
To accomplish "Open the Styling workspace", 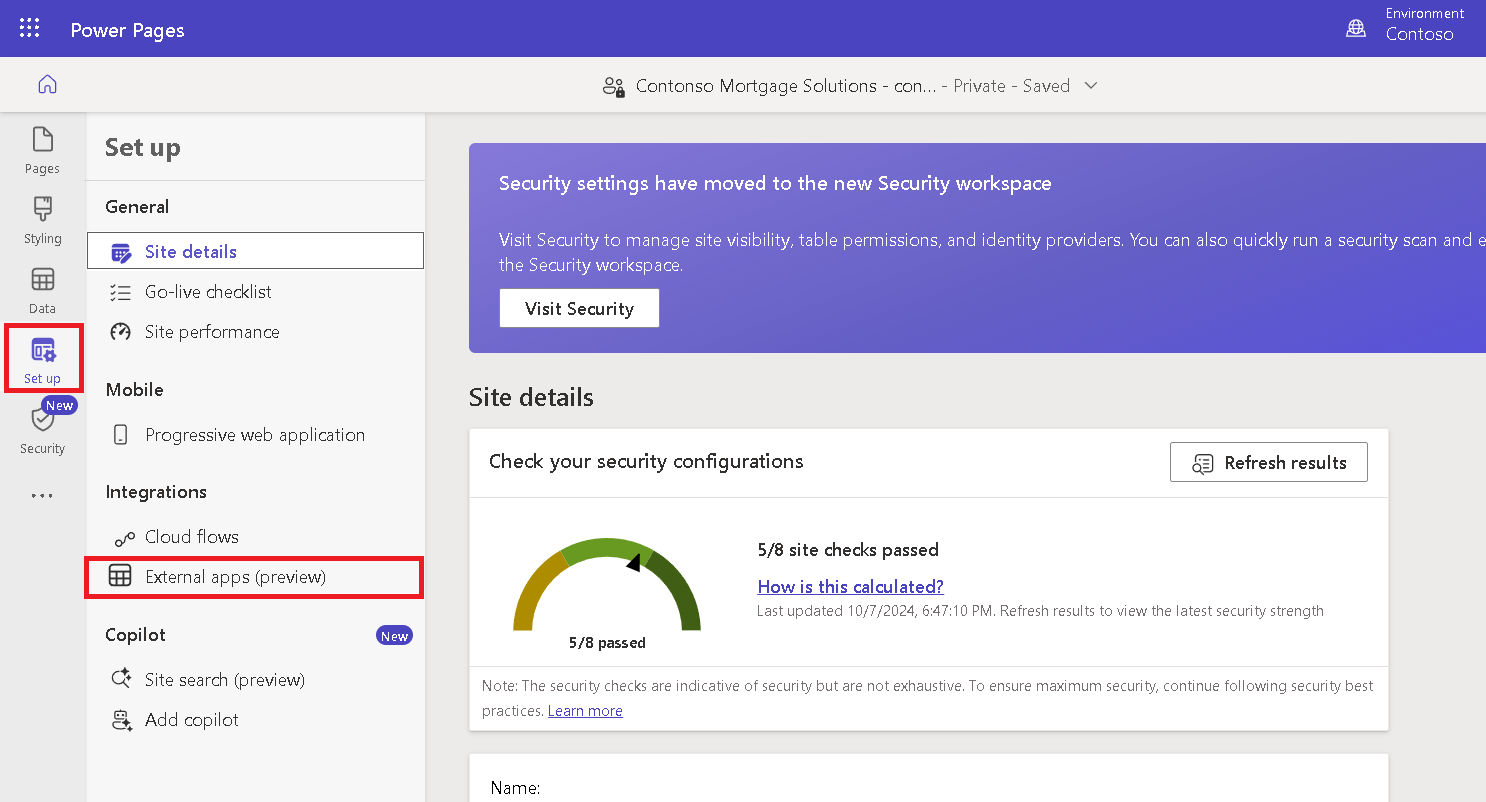I will coord(42,220).
